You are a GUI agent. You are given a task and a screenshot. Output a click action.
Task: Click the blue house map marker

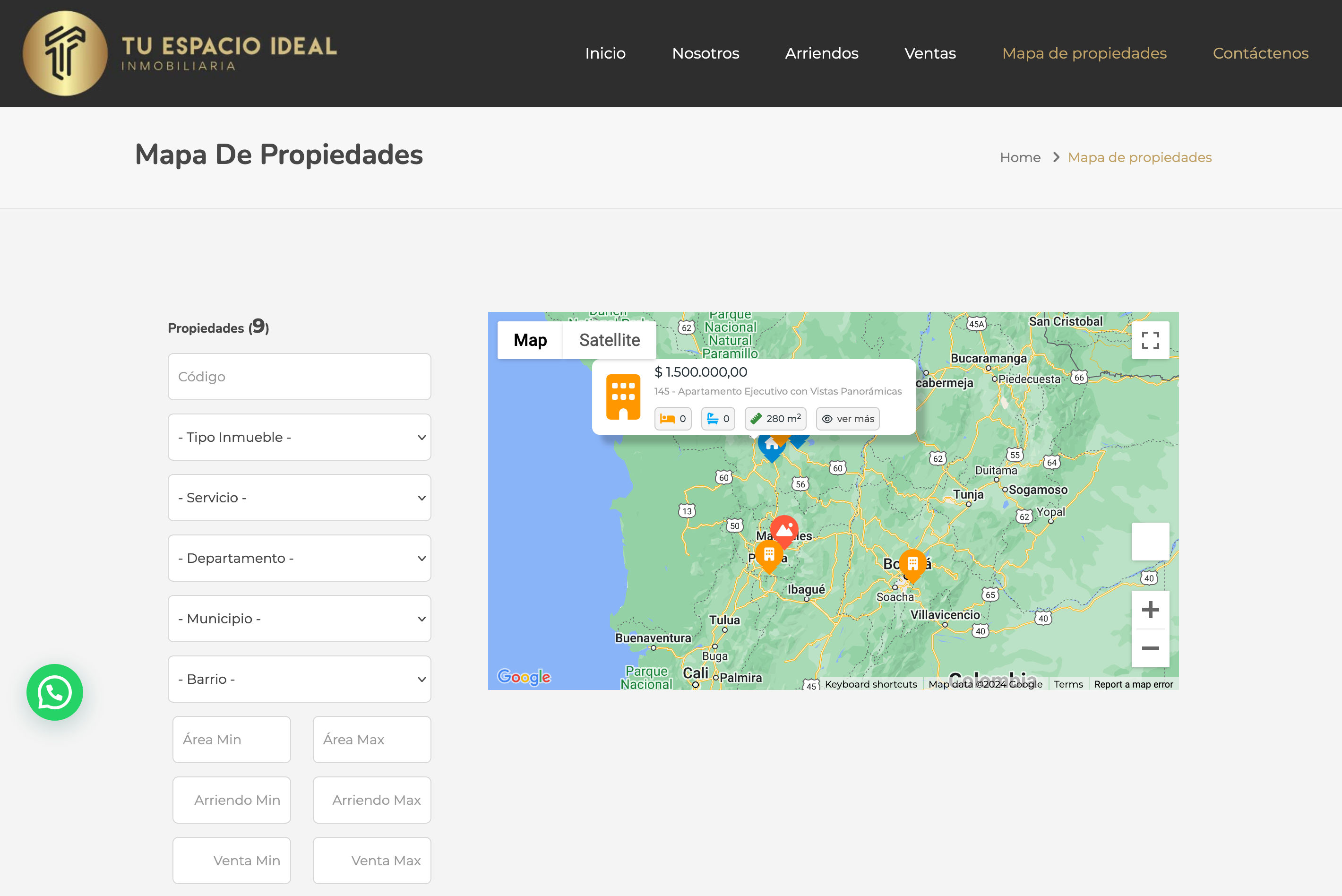(x=771, y=448)
